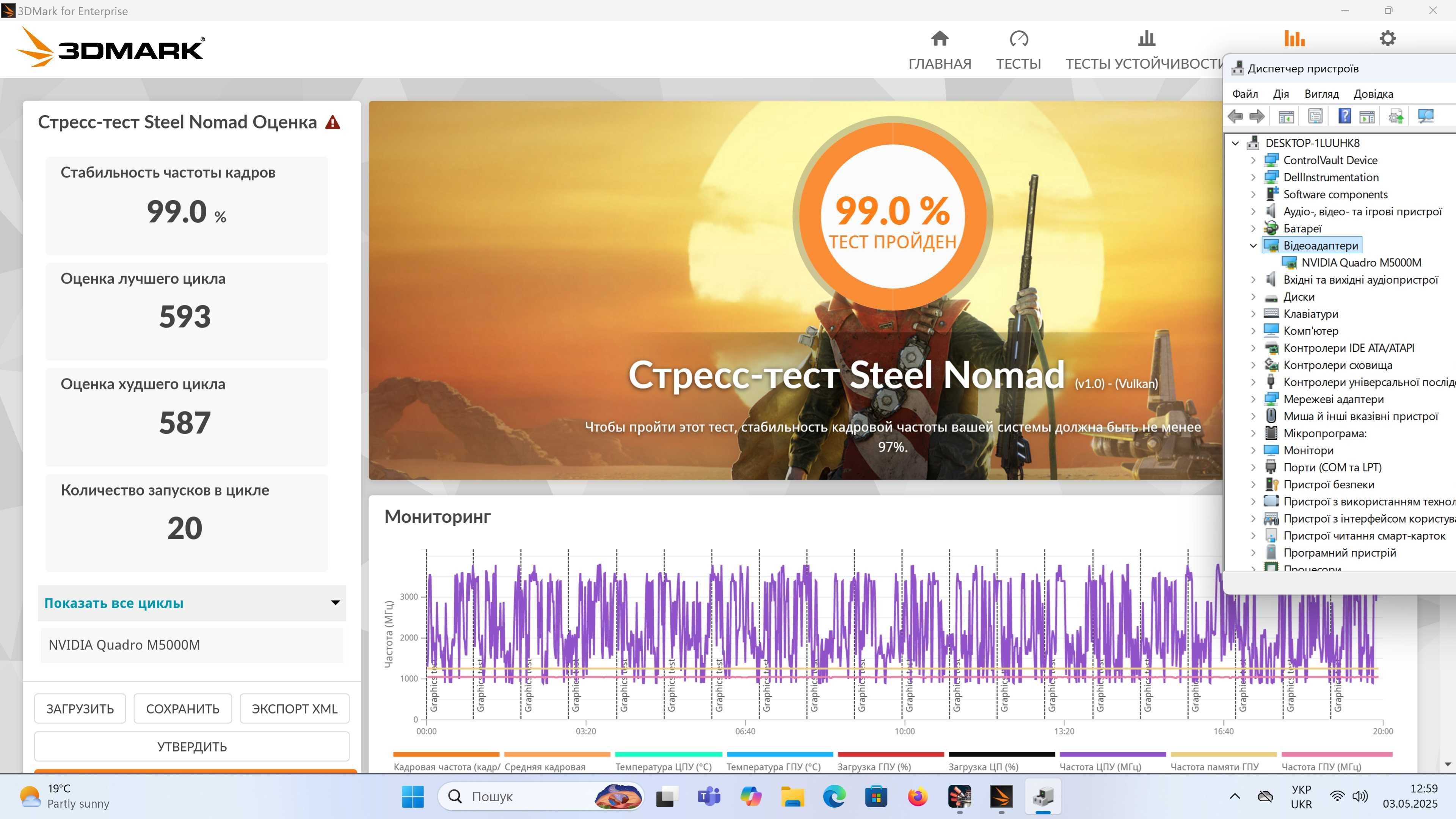The image size is (1456, 819).
Task: Toggle Частота ГПУ pink legend series
Action: [x=1337, y=761]
